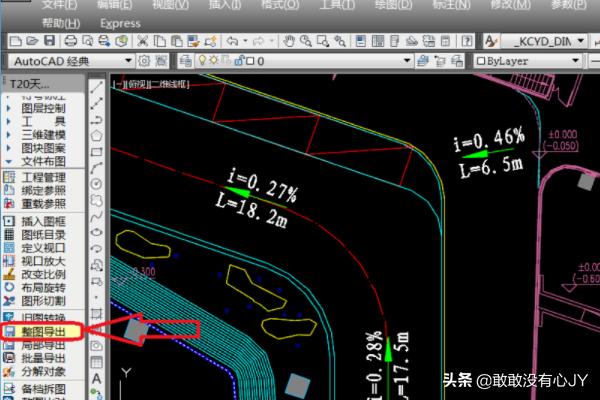The width and height of the screenshot is (600, 400).
Task: Select the Arc draw tool
Action: [96, 168]
